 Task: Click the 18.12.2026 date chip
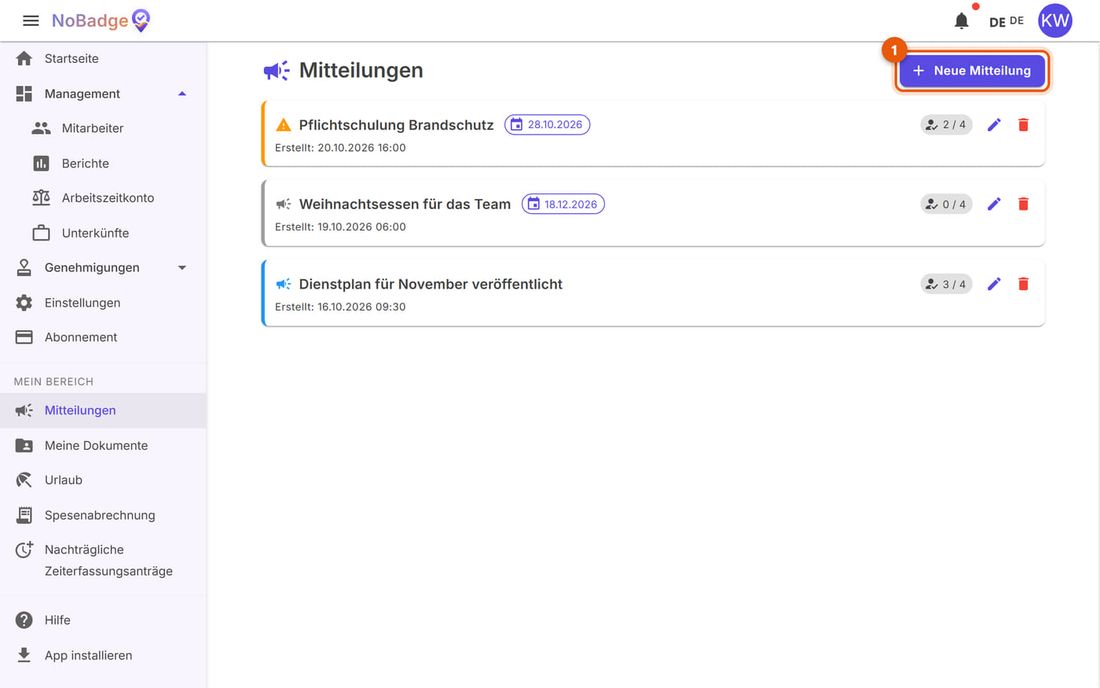pos(563,204)
